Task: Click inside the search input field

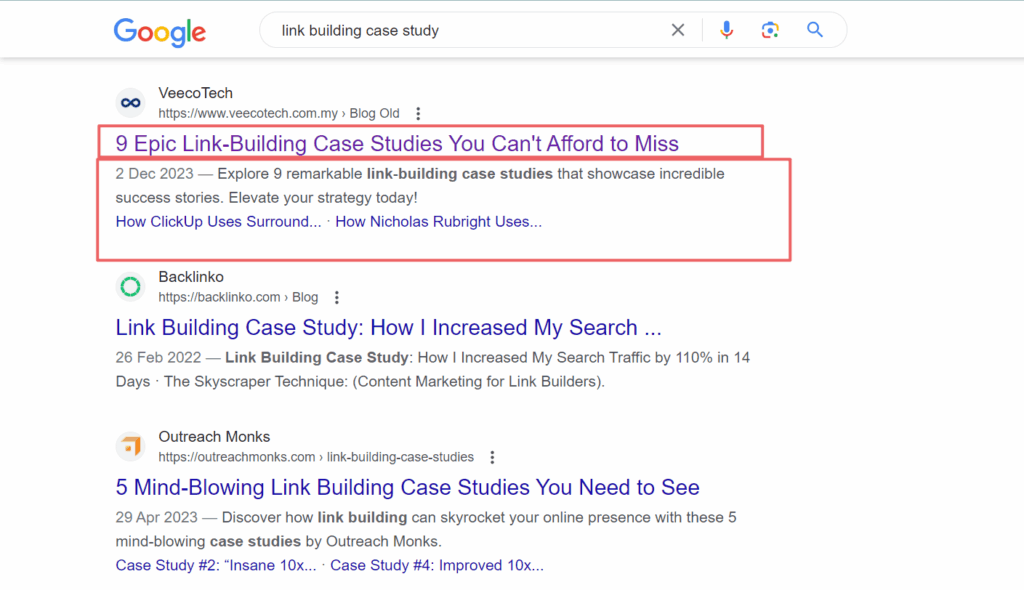Action: pyautogui.click(x=450, y=30)
